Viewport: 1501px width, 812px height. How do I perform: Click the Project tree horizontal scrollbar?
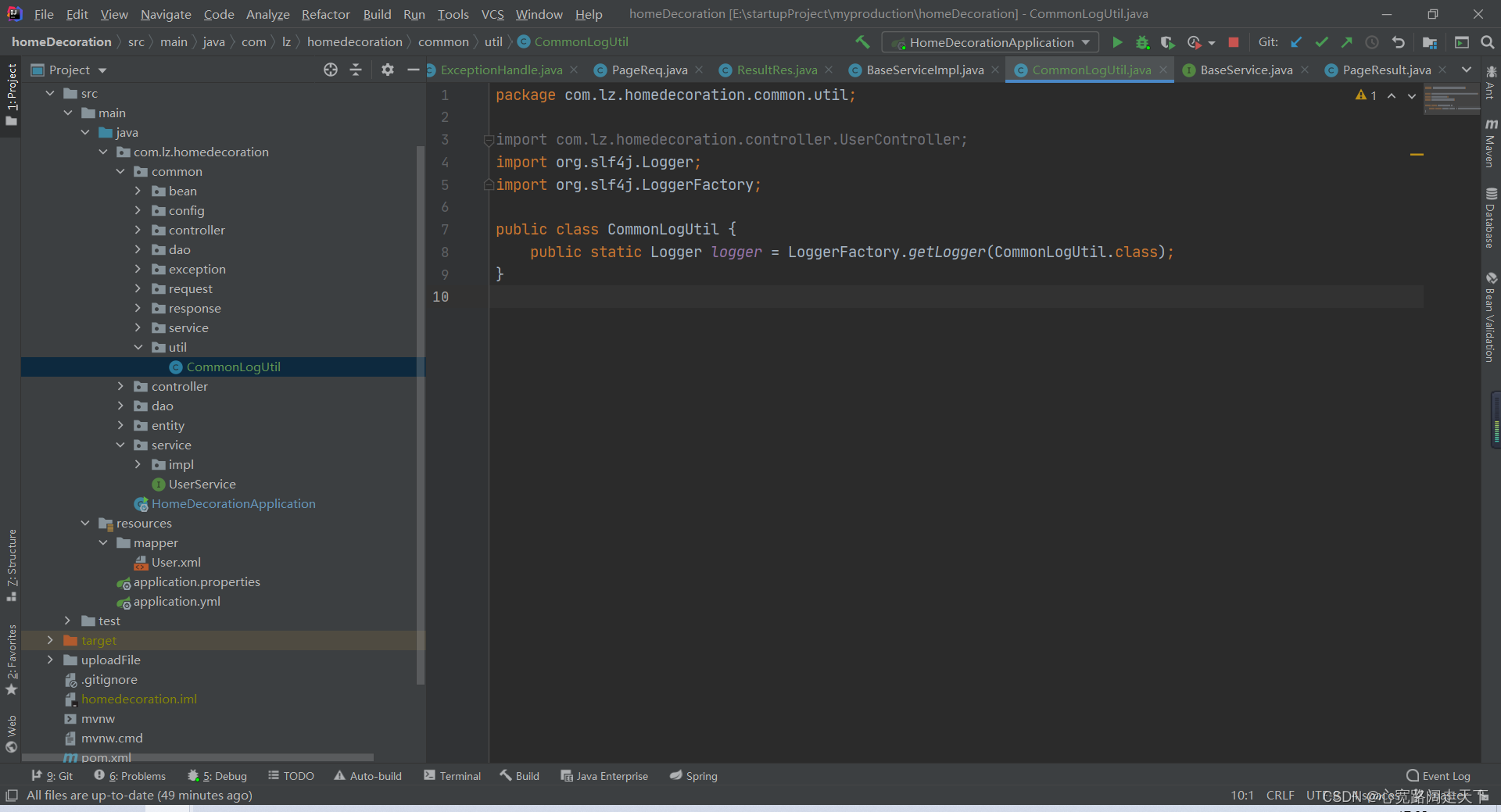click(197, 757)
